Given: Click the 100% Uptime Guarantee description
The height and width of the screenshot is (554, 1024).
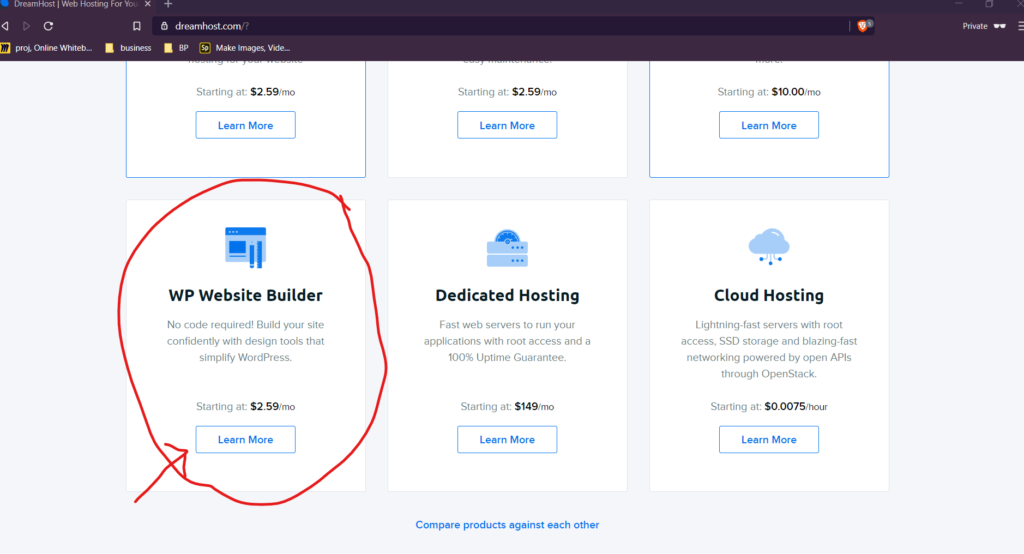Looking at the screenshot, I should click(x=507, y=341).
